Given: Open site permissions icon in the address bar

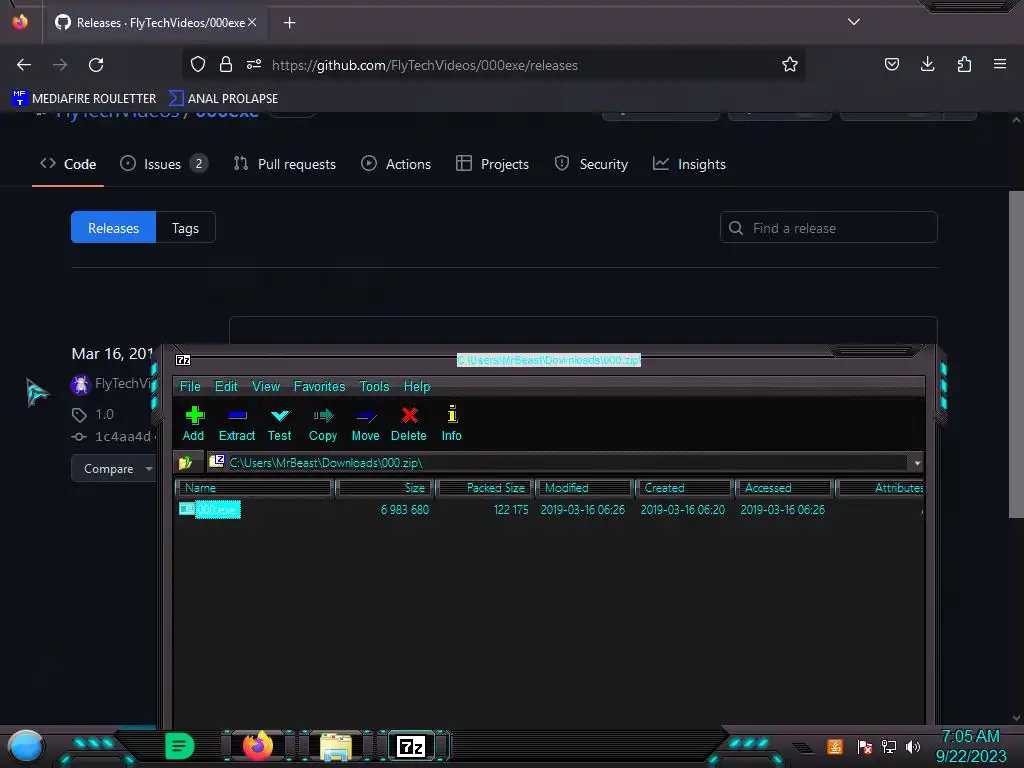Looking at the screenshot, I should coord(254,64).
